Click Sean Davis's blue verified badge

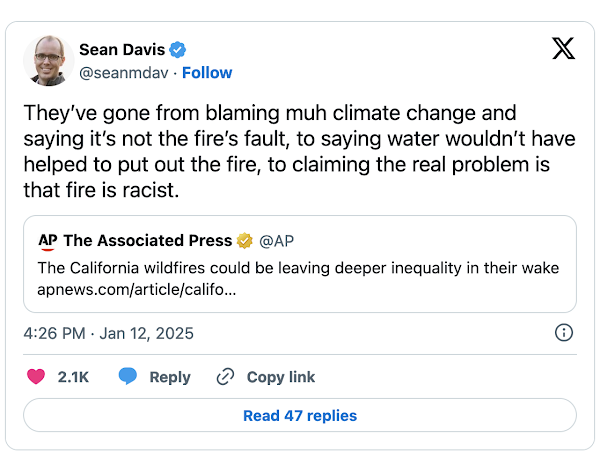coord(178,50)
